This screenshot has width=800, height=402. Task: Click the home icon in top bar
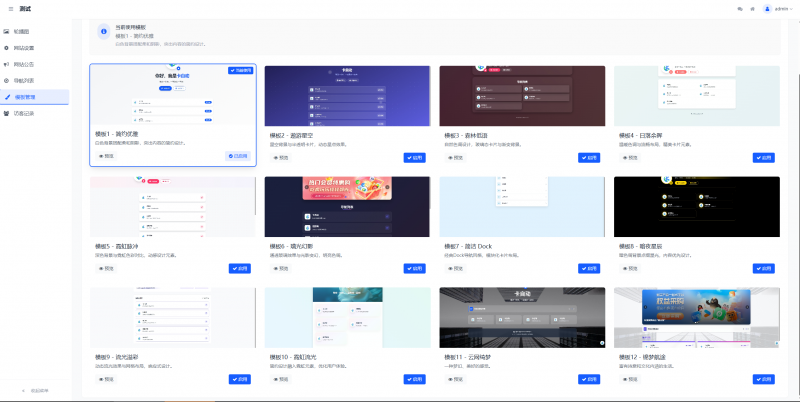(752, 8)
